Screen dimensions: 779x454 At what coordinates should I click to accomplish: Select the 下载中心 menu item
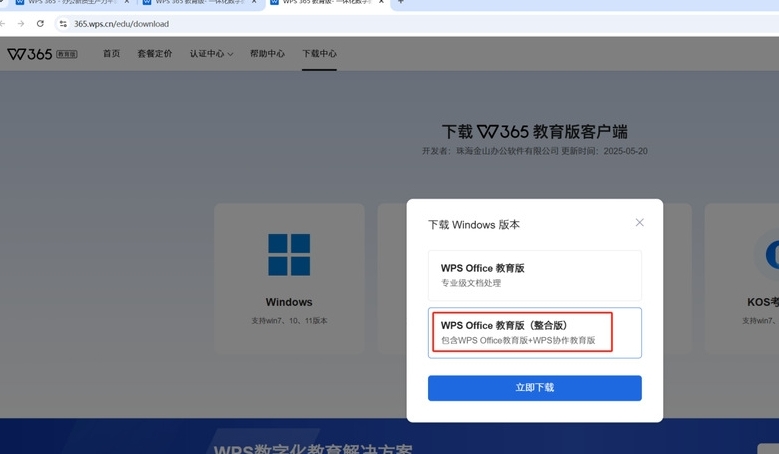pyautogui.click(x=319, y=53)
